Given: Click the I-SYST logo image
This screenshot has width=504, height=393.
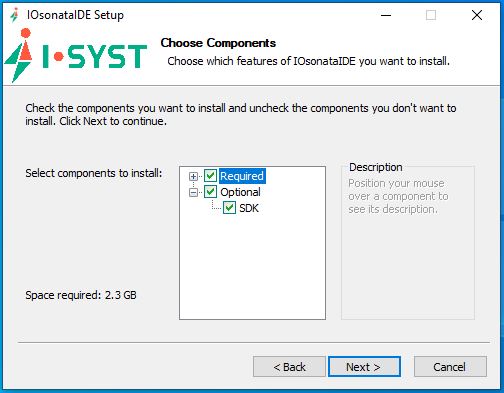Looking at the screenshot, I should 76,55.
